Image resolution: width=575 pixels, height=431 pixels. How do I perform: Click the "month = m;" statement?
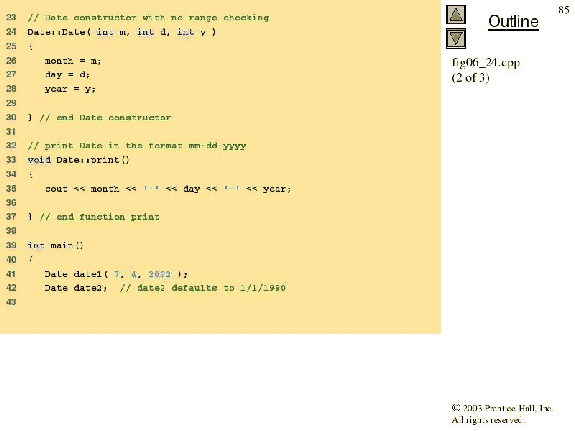[x=73, y=61]
